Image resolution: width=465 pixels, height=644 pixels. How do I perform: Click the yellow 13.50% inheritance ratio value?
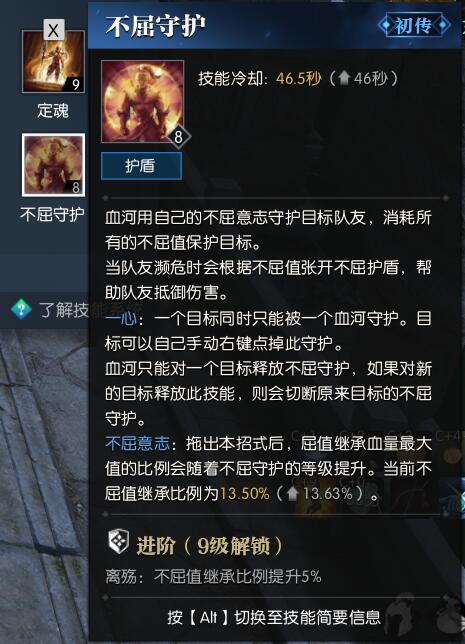244,493
